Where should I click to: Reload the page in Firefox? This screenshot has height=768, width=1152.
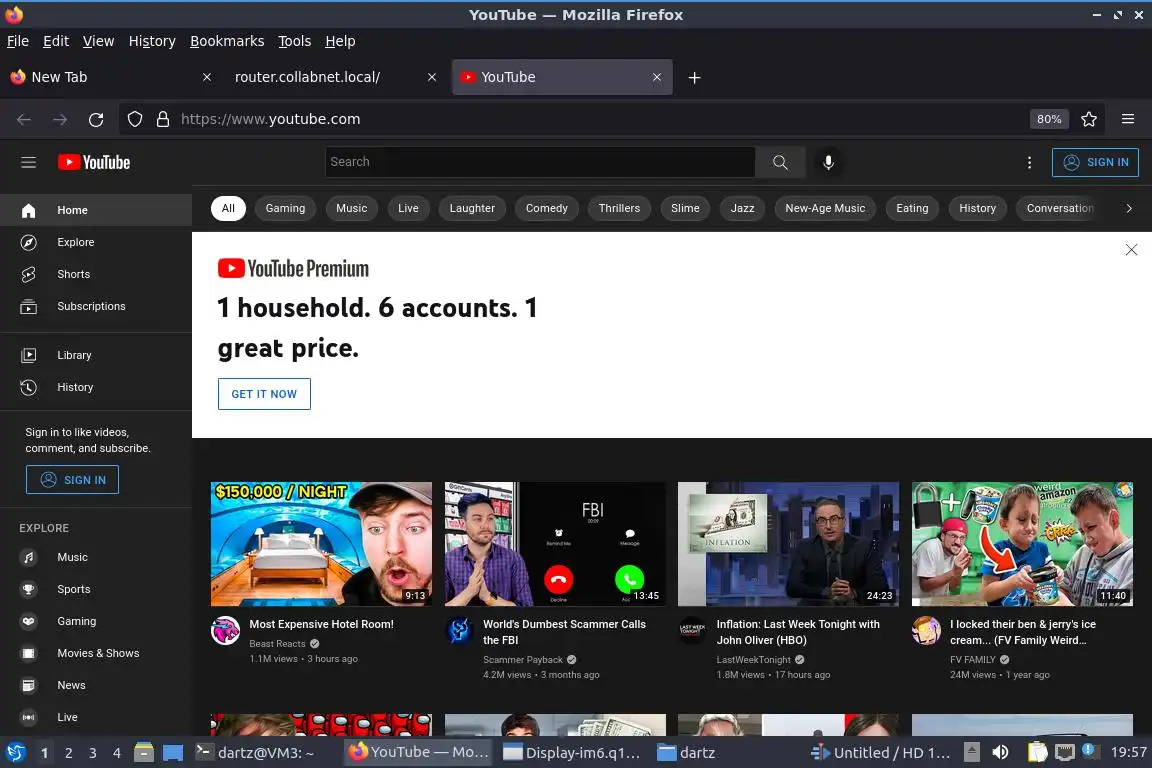tap(96, 119)
